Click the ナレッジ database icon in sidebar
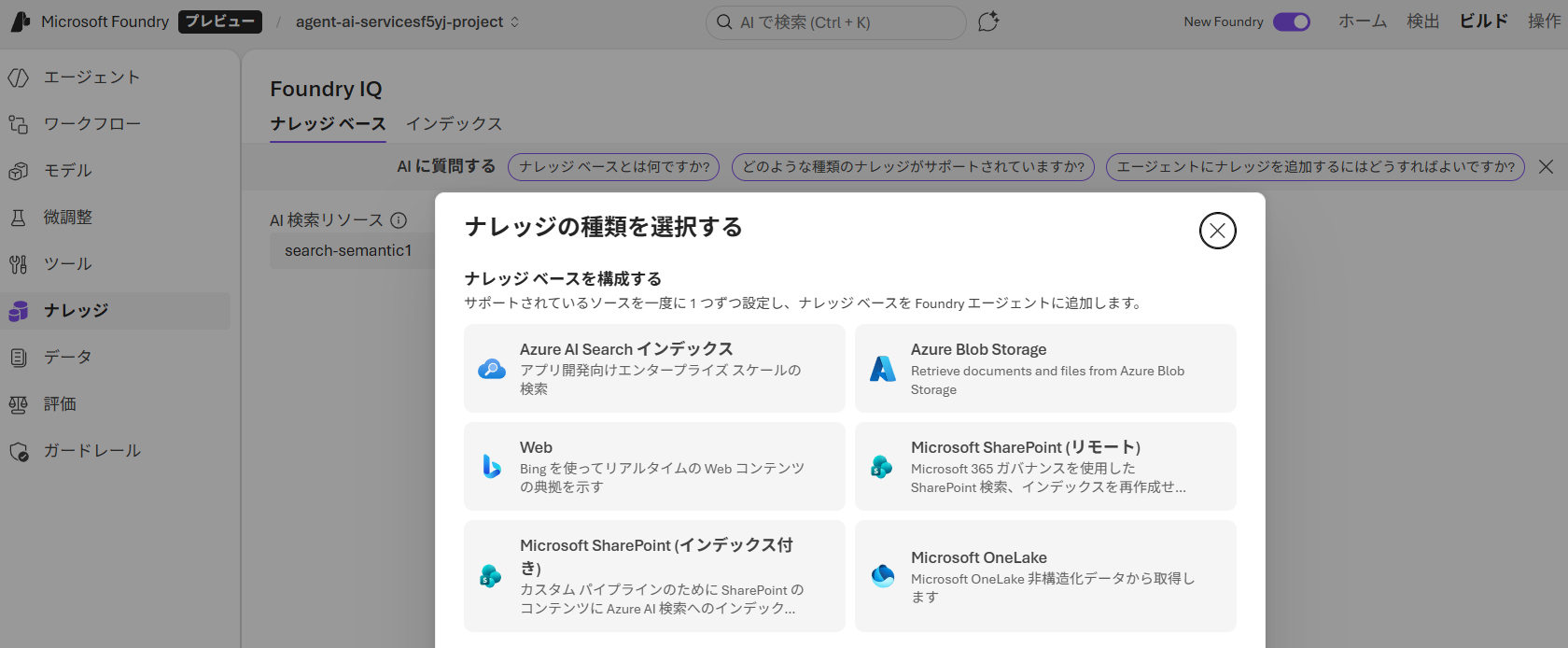 (x=19, y=311)
